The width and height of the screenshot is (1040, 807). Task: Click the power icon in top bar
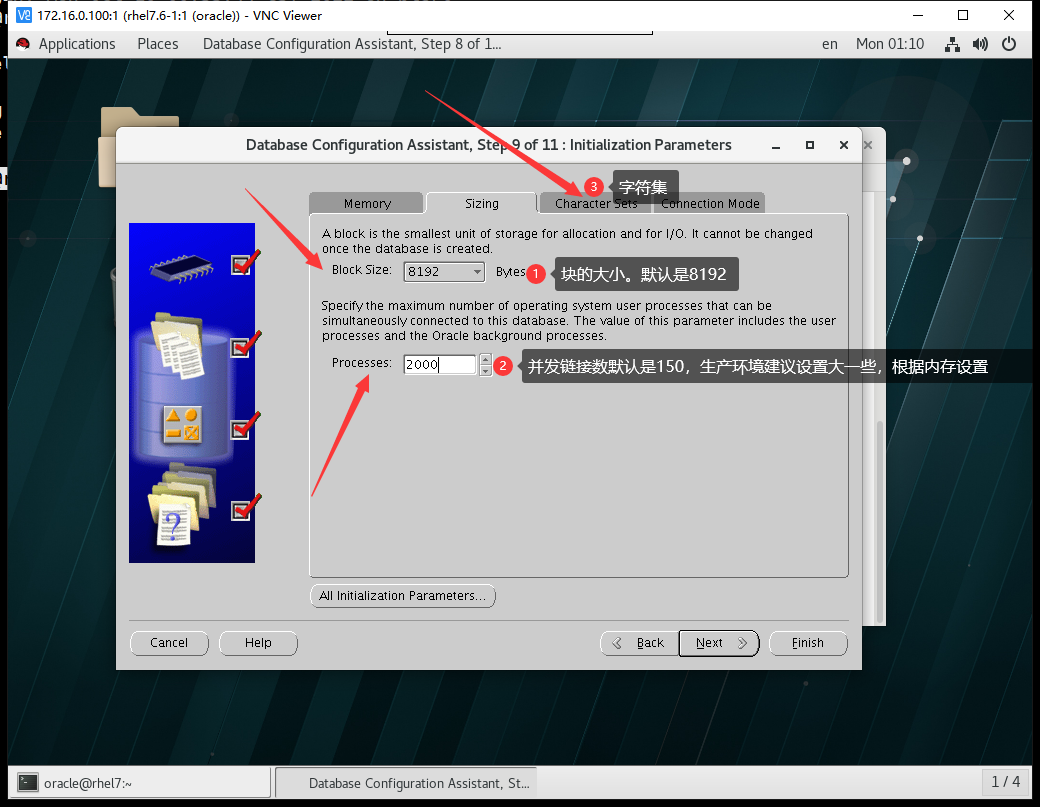click(1009, 44)
